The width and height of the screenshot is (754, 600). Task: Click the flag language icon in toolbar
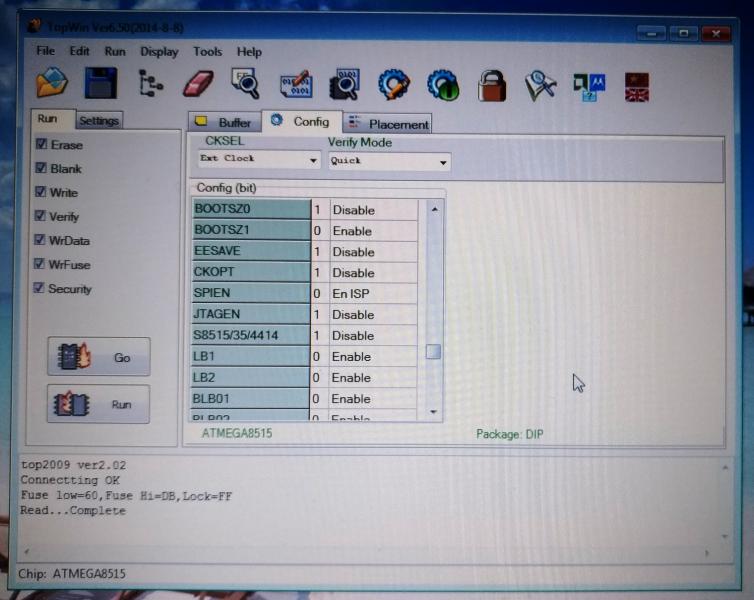pyautogui.click(x=636, y=86)
